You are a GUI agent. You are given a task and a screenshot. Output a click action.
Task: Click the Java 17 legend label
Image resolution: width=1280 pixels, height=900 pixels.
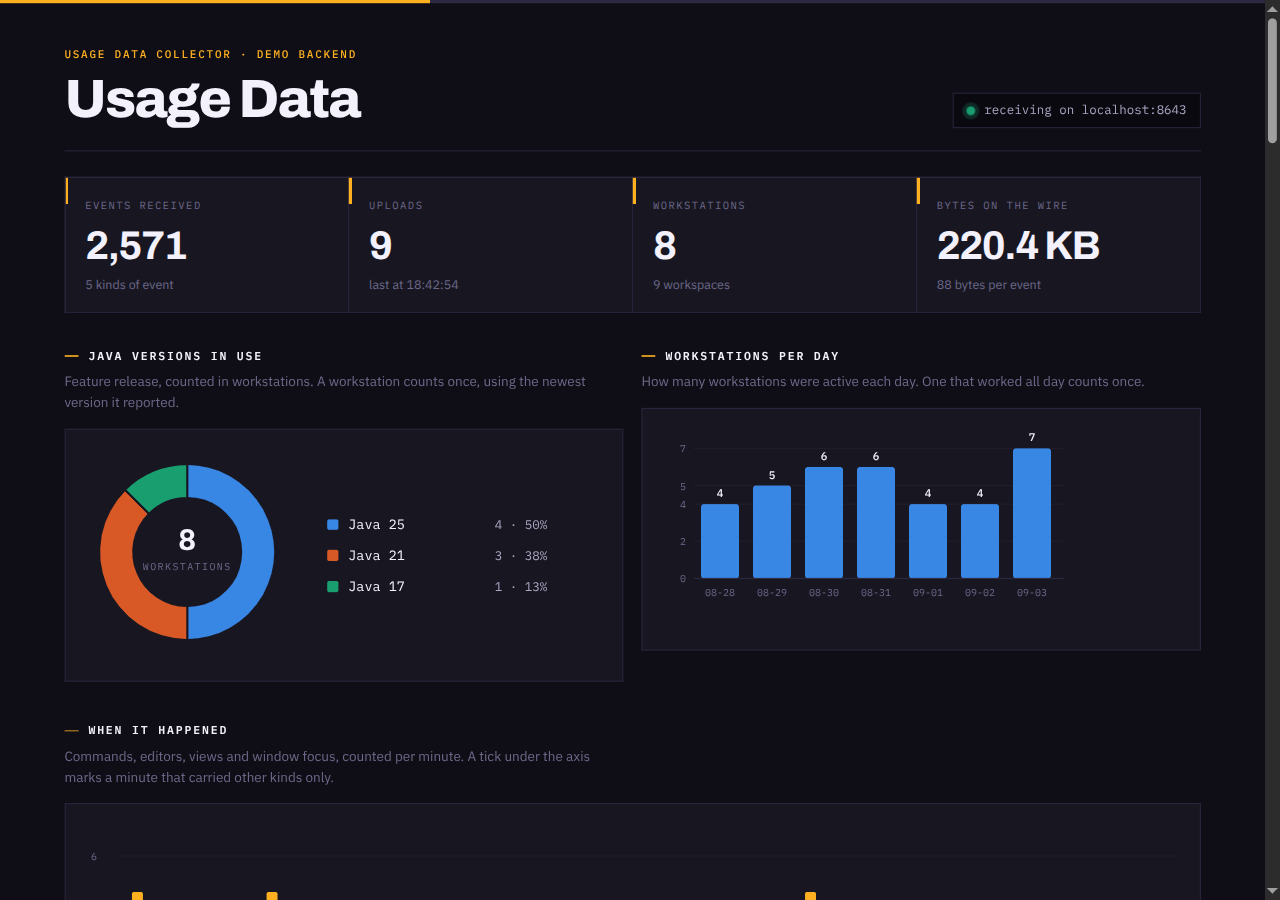pyautogui.click(x=376, y=587)
